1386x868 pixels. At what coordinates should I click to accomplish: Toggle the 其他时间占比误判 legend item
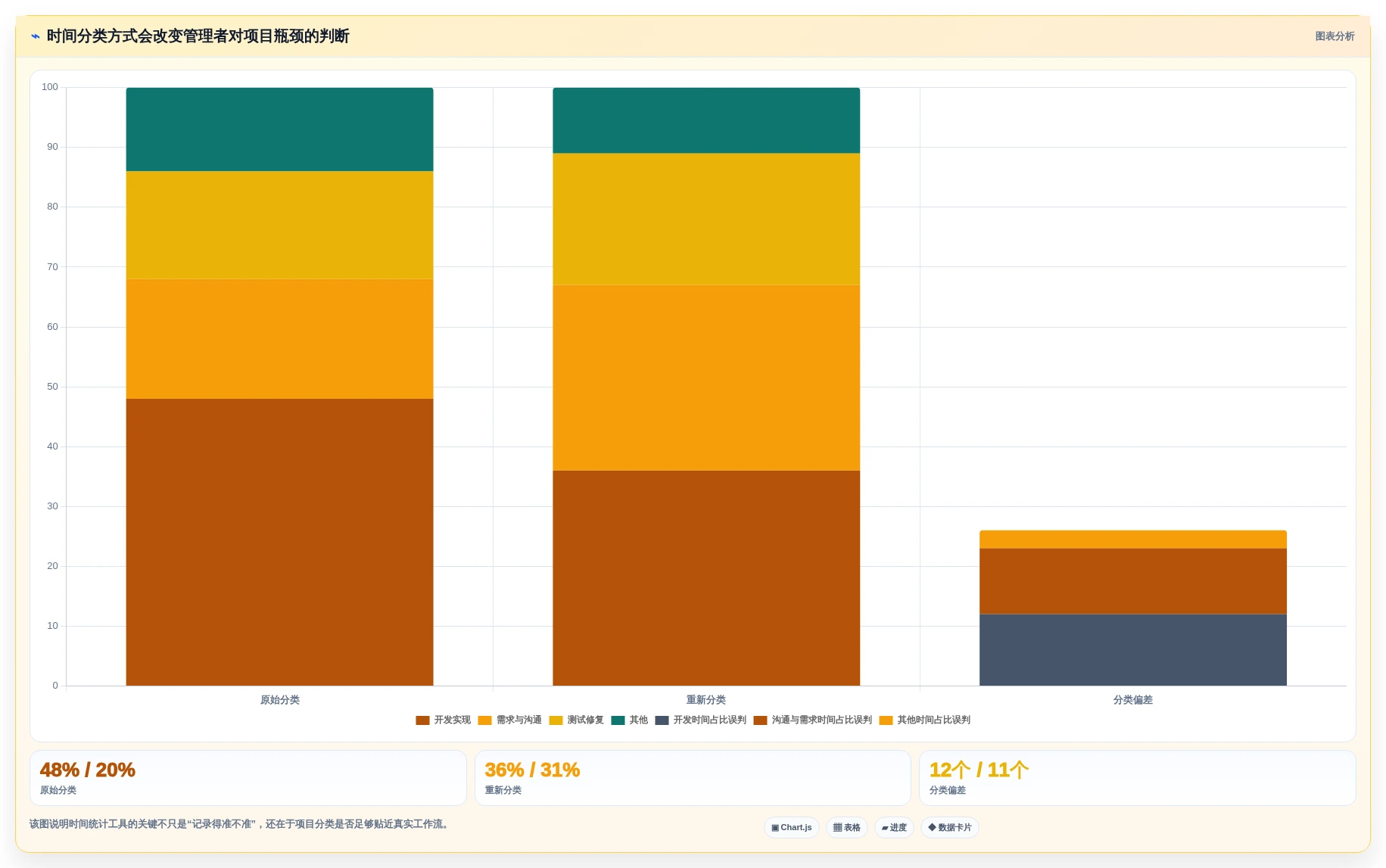click(x=925, y=720)
